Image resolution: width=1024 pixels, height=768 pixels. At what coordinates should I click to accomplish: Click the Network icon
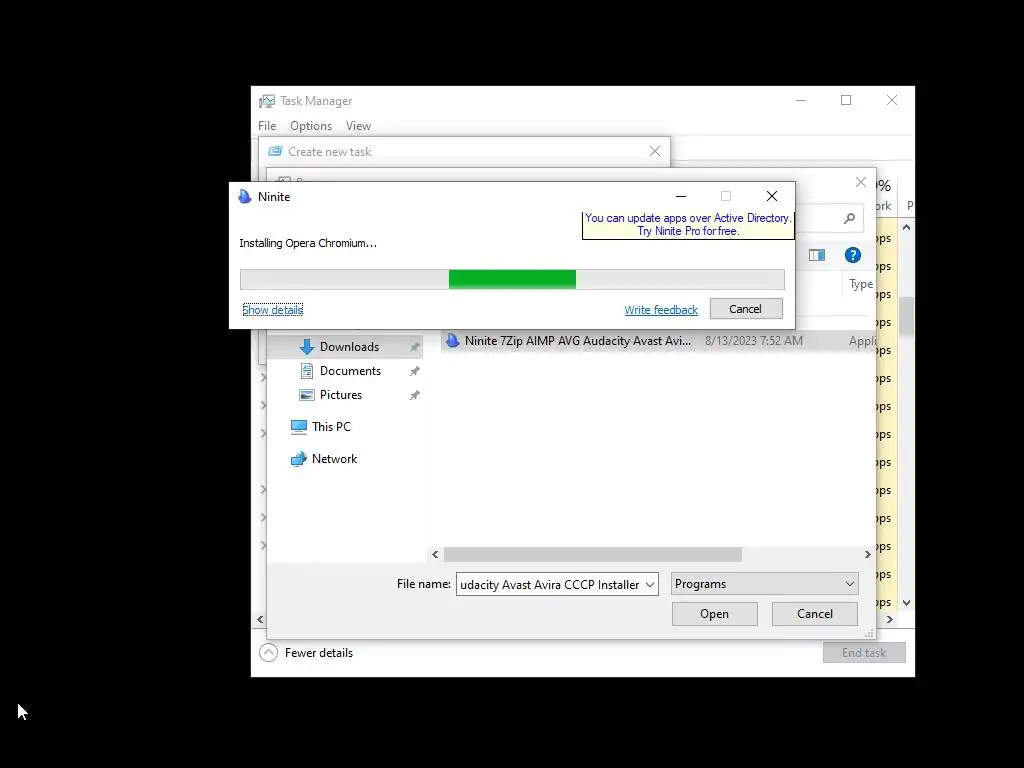(x=298, y=459)
